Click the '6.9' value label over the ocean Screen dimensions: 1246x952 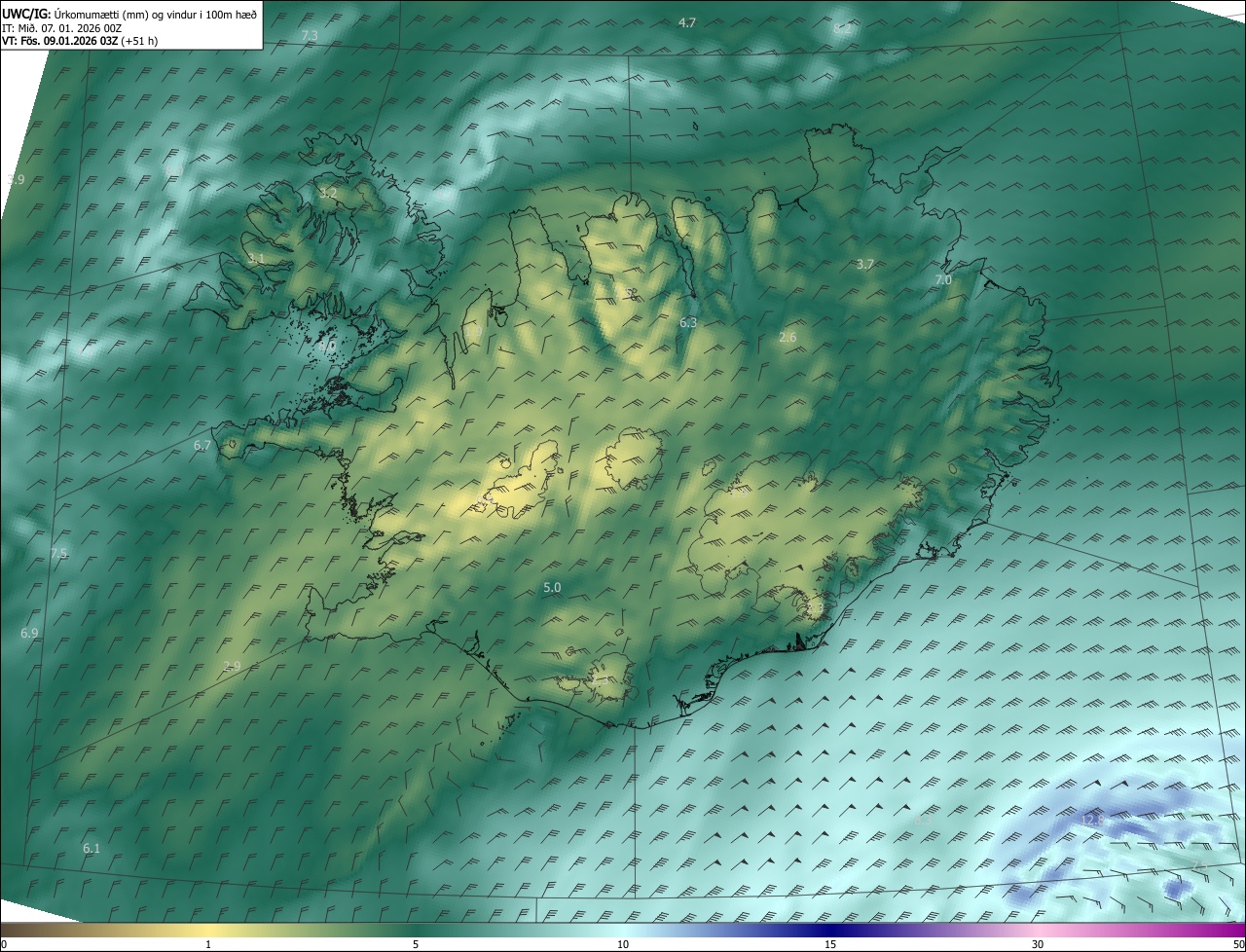point(29,634)
